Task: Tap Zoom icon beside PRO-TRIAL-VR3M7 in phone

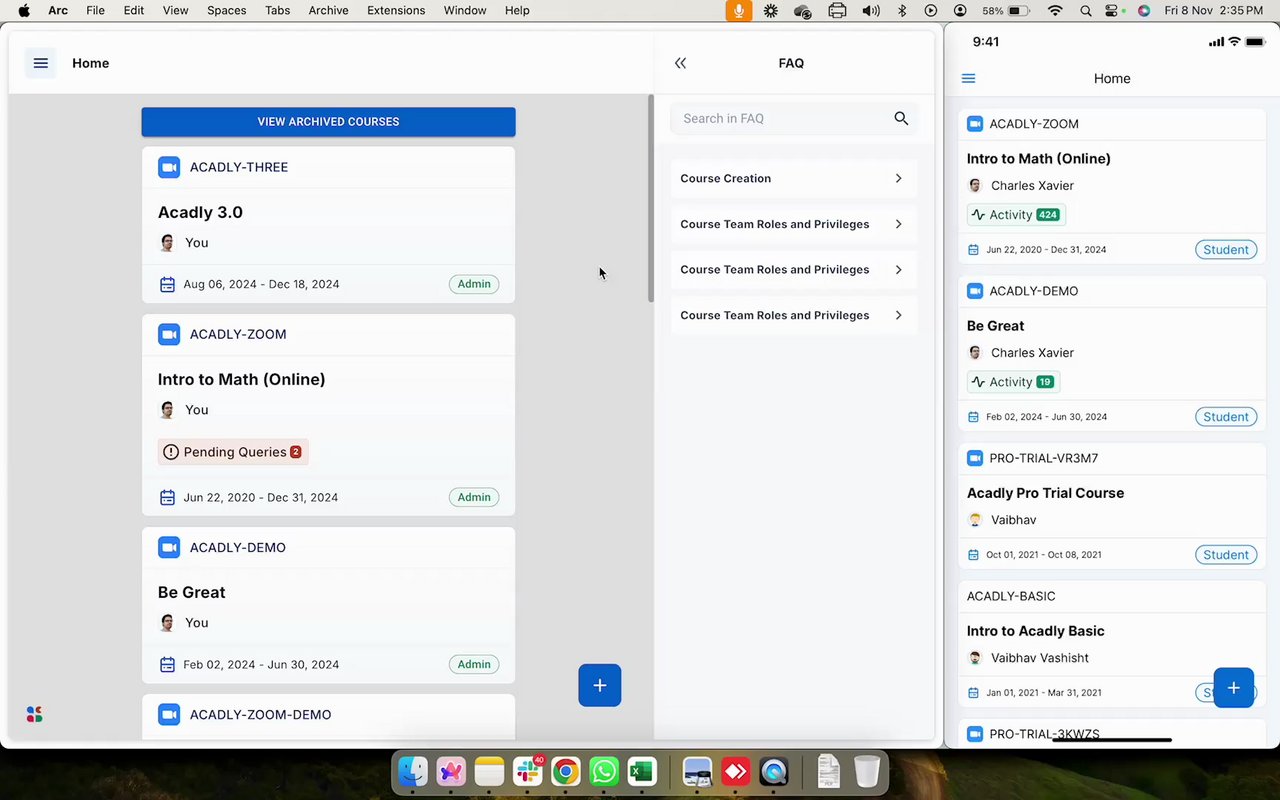Action: coord(975,458)
